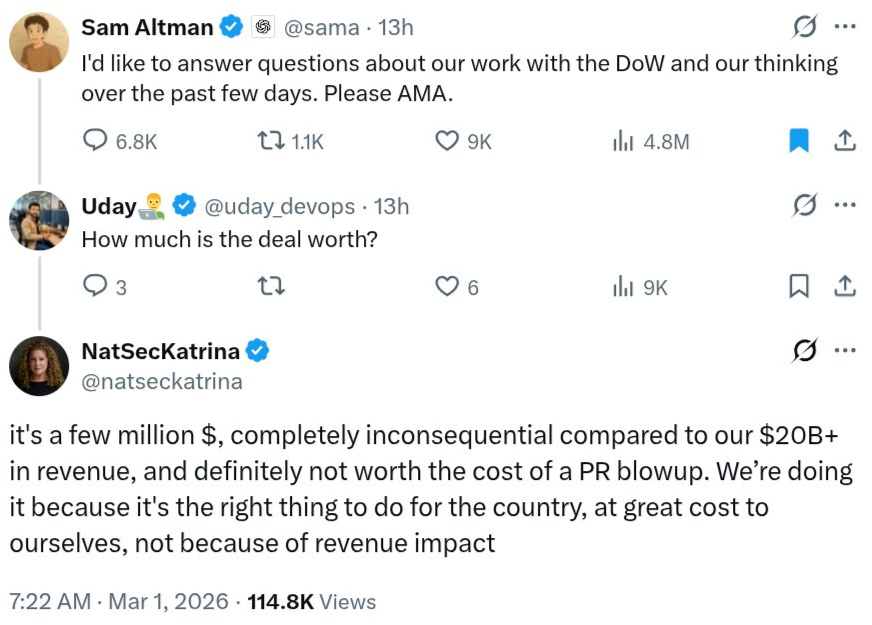Repost Uday's tweet

(x=272, y=287)
